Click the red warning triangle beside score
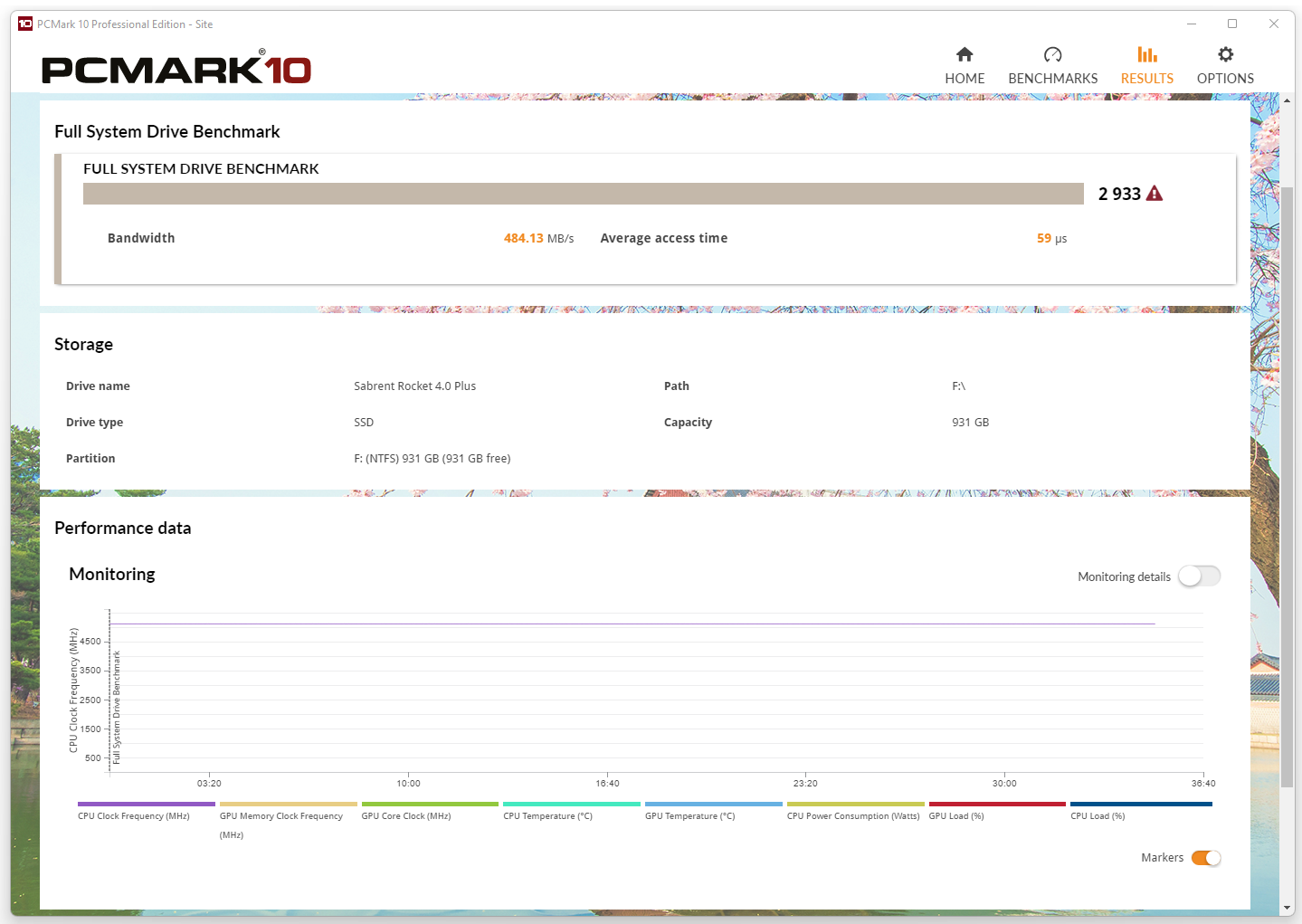 [1155, 193]
